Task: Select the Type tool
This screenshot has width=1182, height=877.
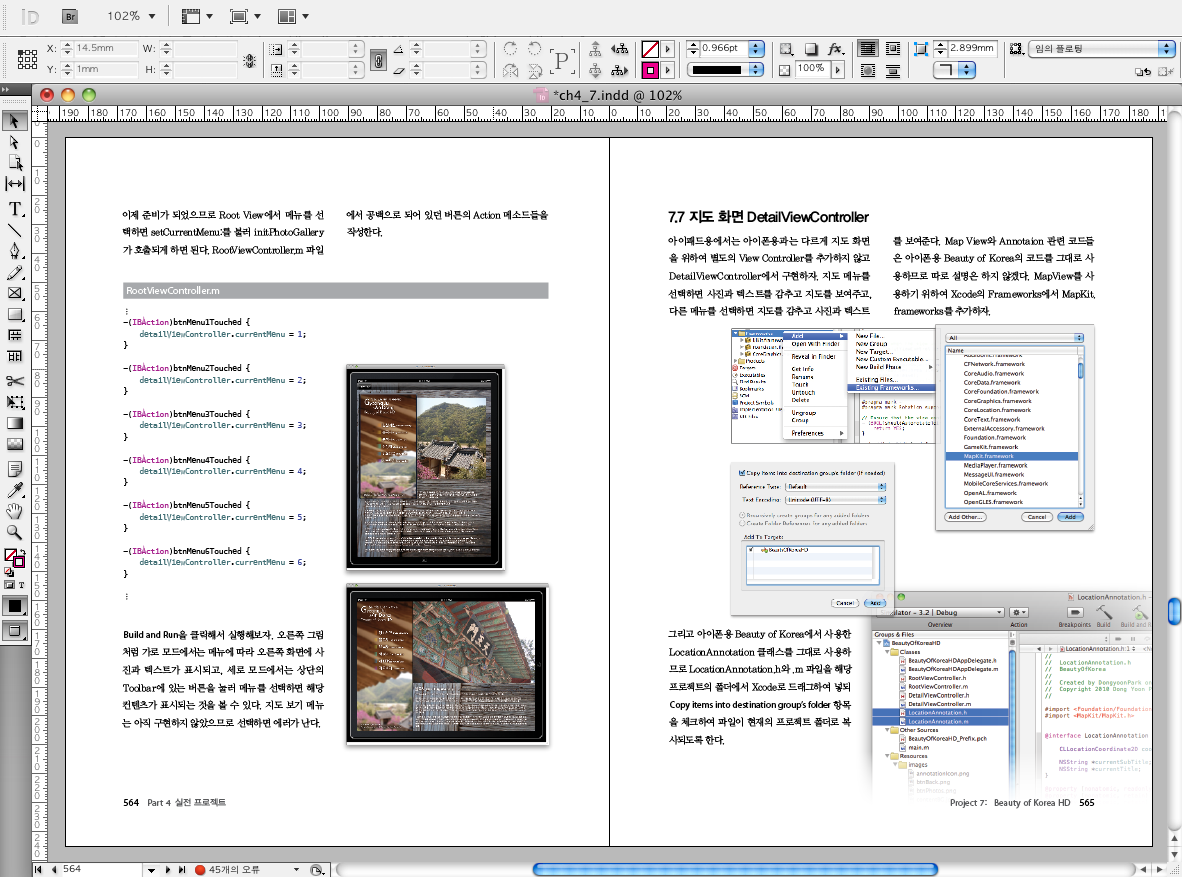Action: [15, 208]
